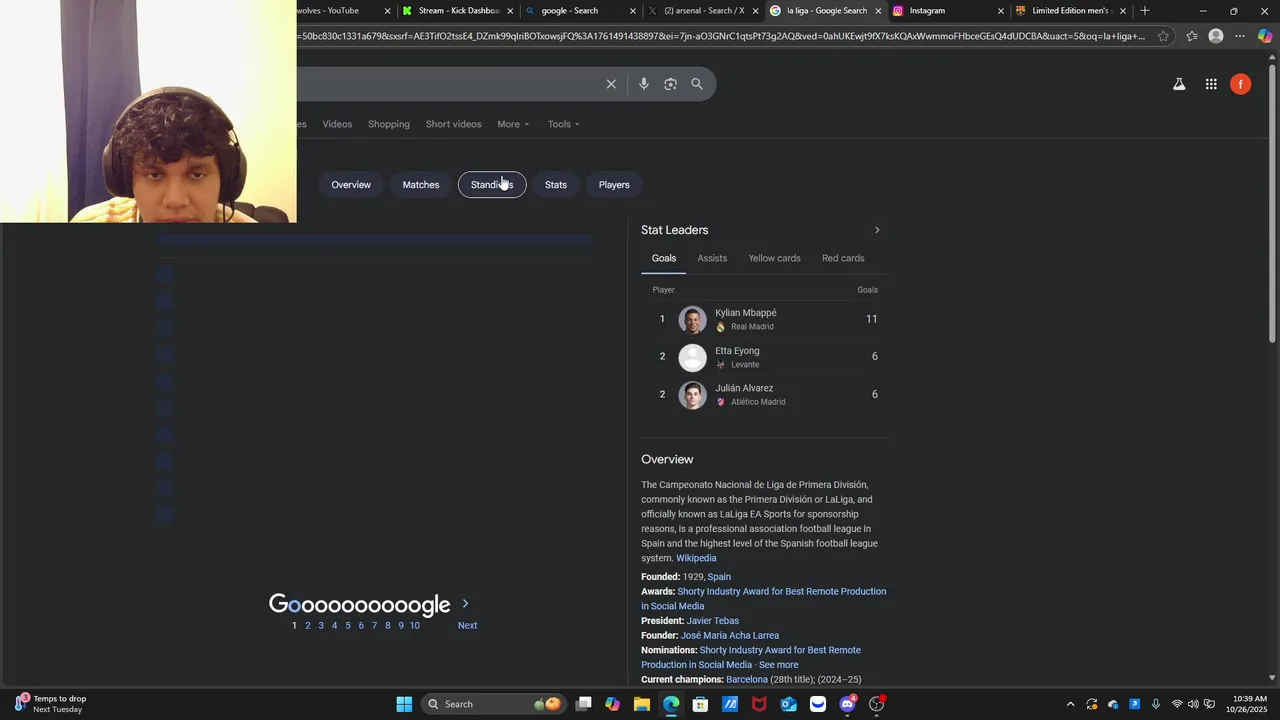
Task: Select the Players chip
Action: [614, 185]
